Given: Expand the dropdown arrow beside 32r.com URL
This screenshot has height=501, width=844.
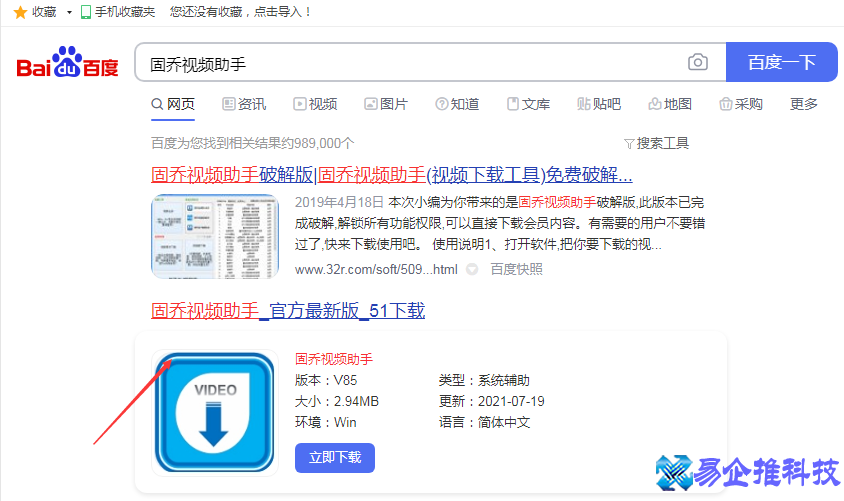Looking at the screenshot, I should (x=472, y=269).
